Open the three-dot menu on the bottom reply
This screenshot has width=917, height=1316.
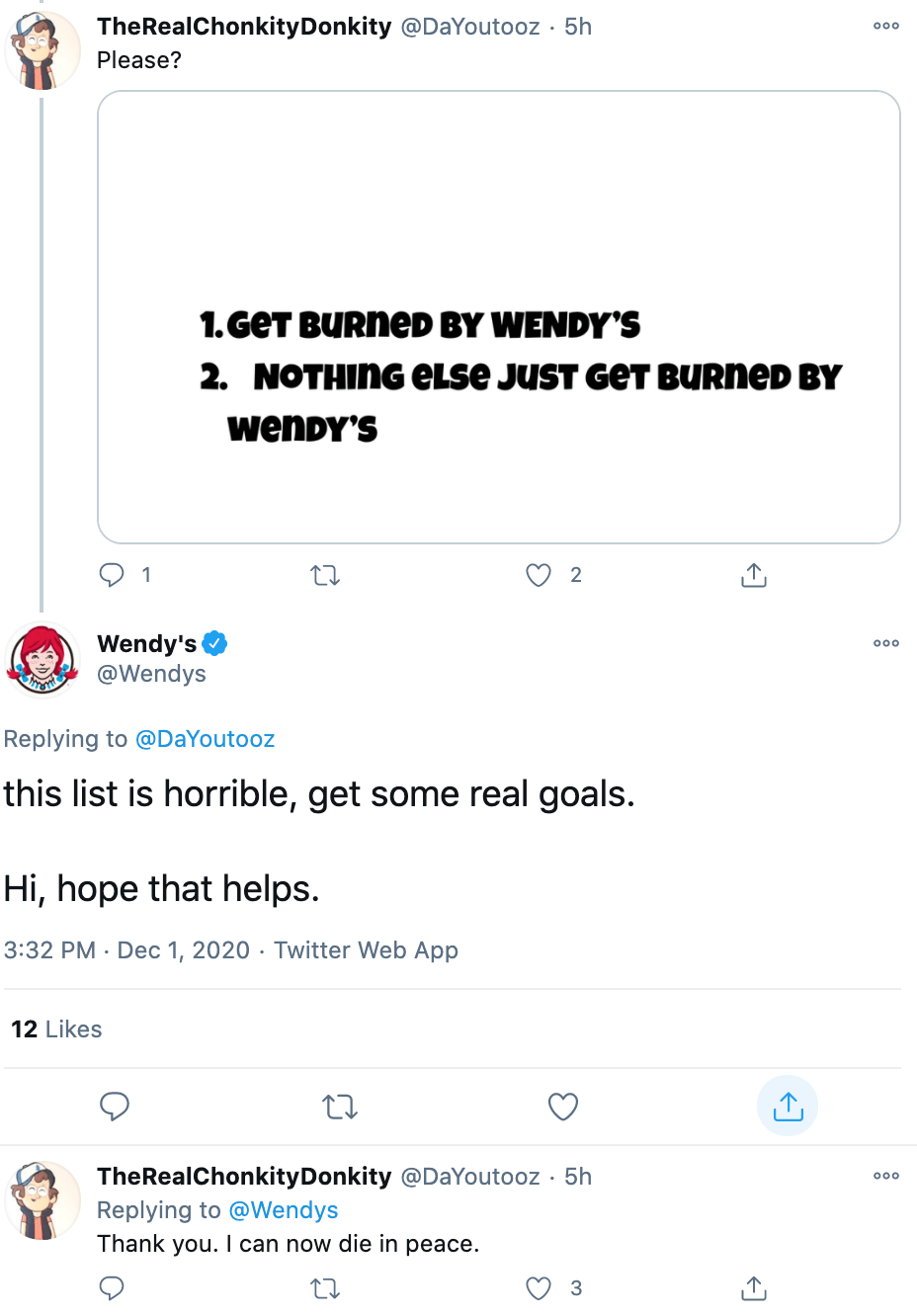pyautogui.click(x=885, y=1176)
